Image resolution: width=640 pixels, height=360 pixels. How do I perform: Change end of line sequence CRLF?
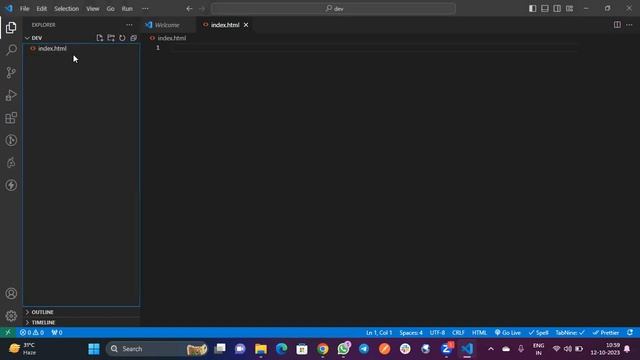pos(458,333)
